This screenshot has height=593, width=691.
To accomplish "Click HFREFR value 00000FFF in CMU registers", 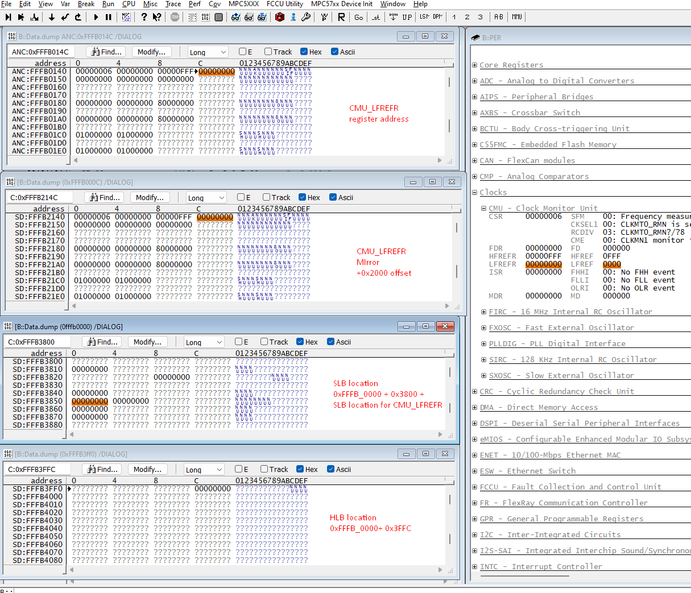I will pos(543,256).
